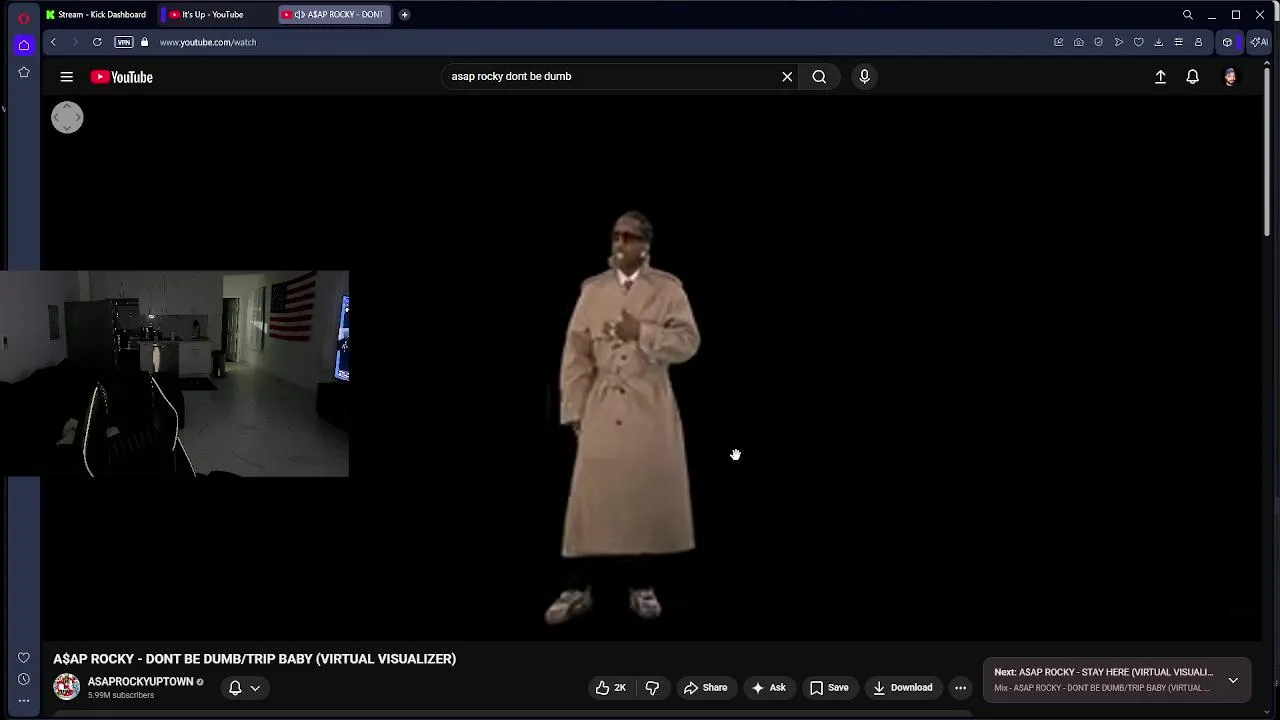This screenshot has width=1280, height=720.
Task: Take a snapshot with the camera icon
Action: [x=1078, y=42]
